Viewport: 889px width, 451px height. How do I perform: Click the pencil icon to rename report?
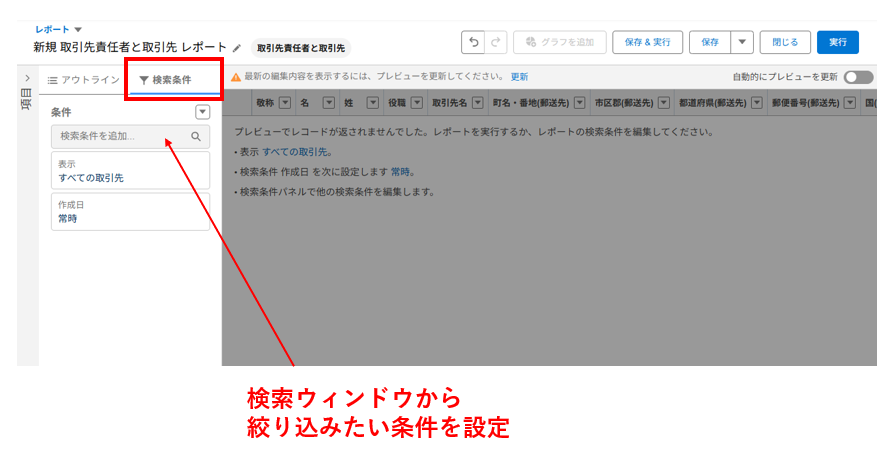[x=237, y=48]
